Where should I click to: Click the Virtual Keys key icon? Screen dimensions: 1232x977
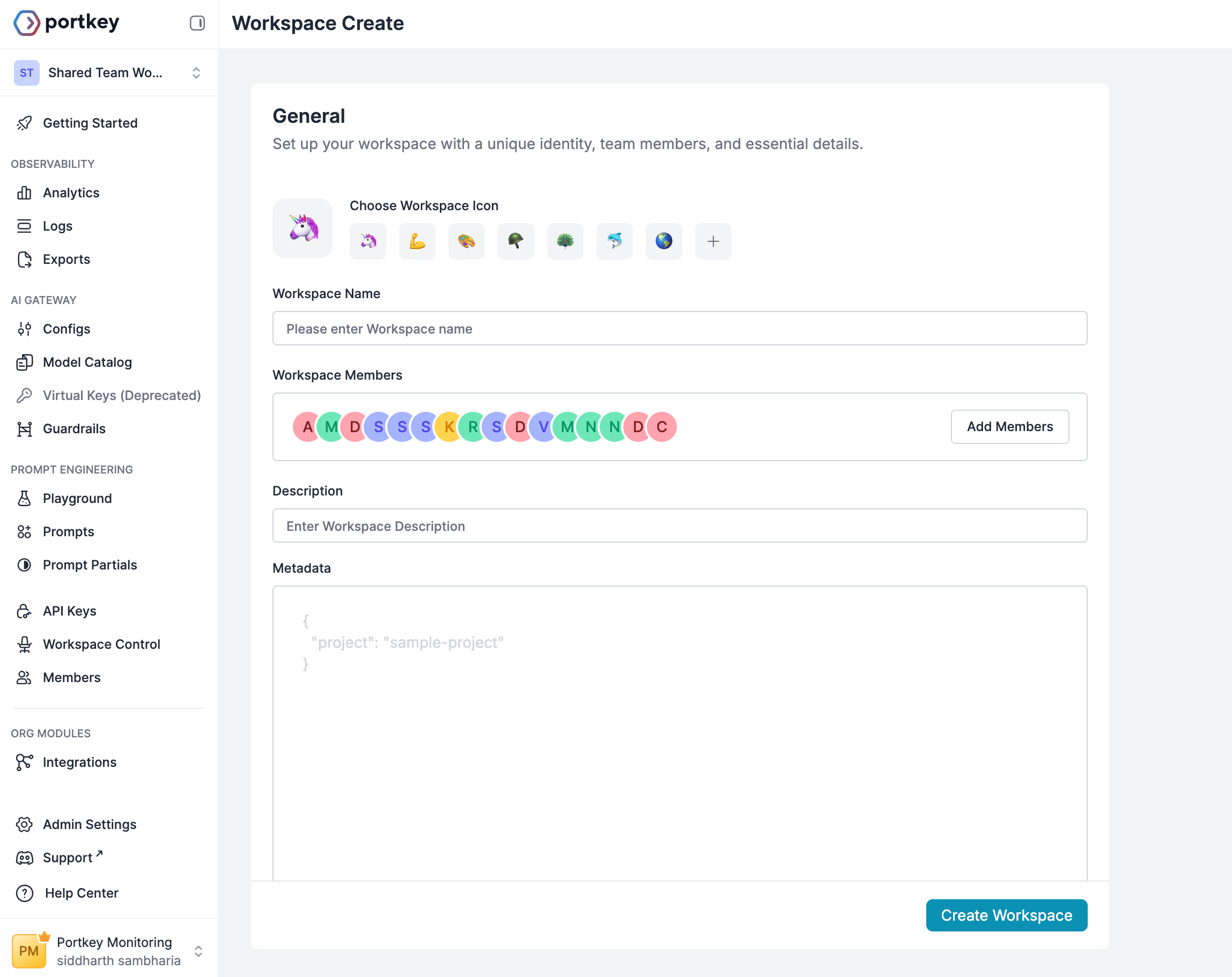click(24, 395)
